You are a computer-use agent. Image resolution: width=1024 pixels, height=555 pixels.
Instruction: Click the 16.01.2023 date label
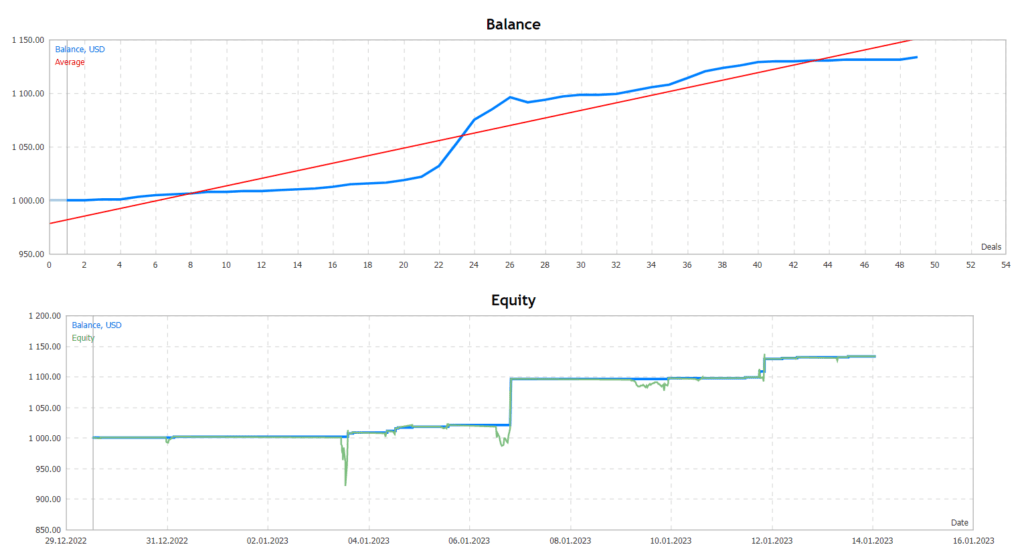973,541
